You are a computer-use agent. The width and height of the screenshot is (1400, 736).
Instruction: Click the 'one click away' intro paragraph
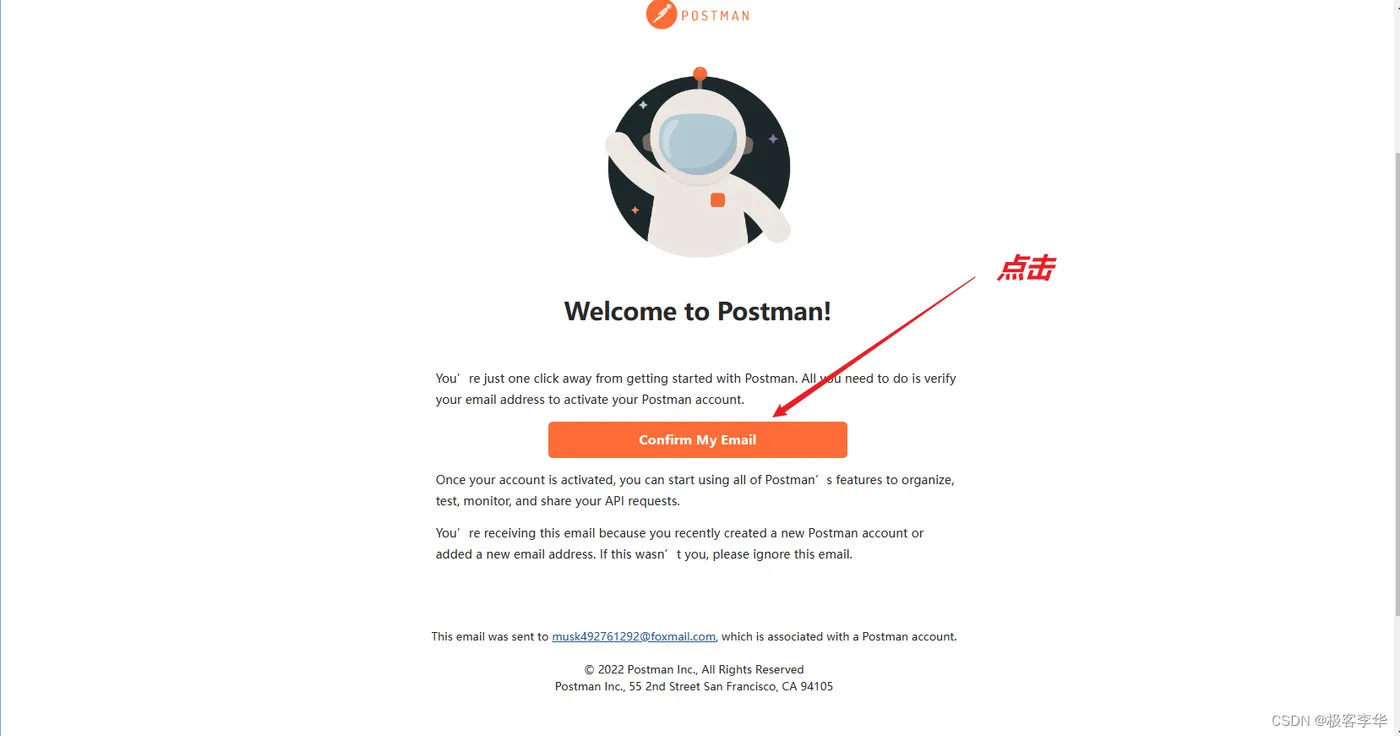[696, 389]
